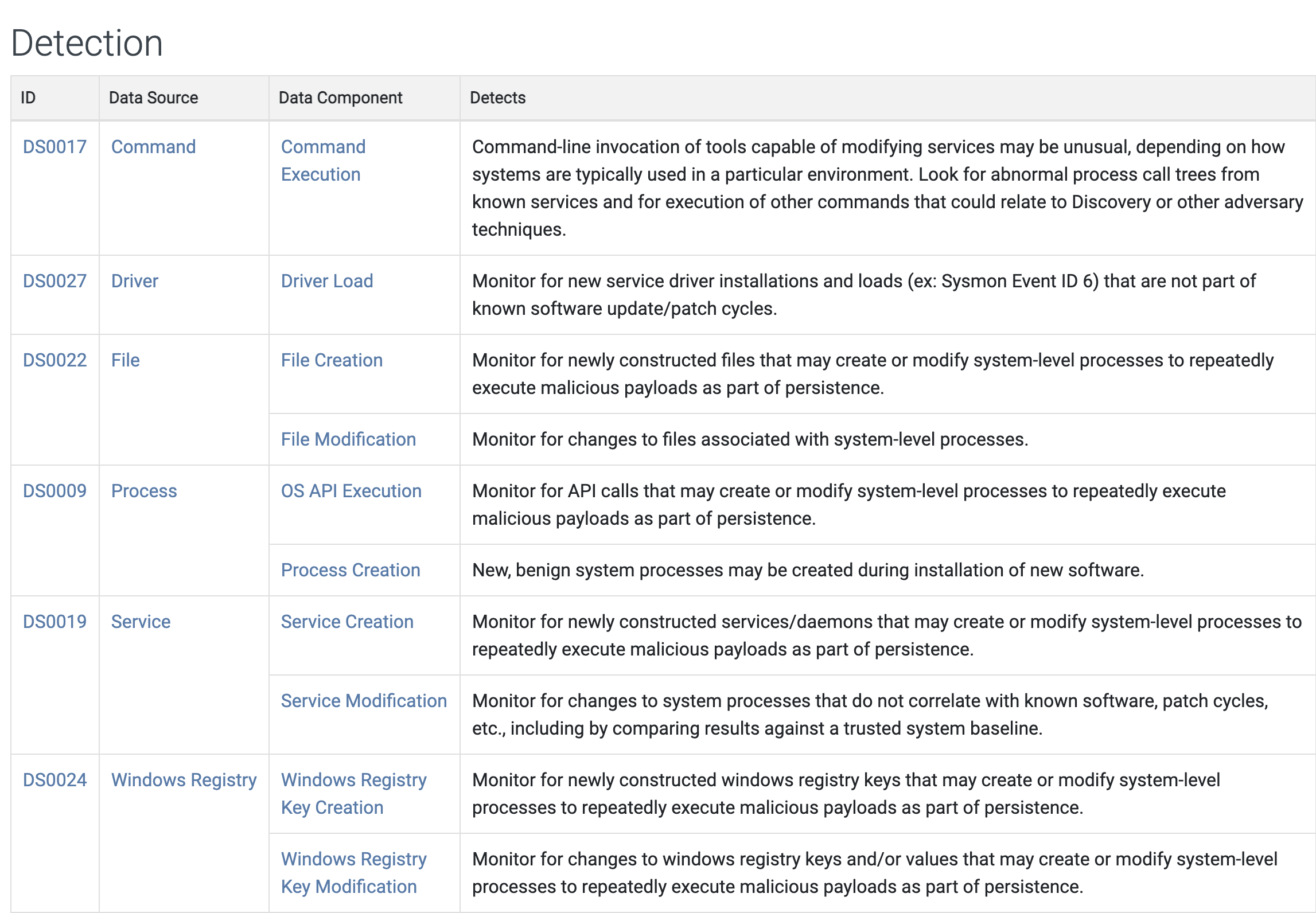Open the Driver Load component link
The height and width of the screenshot is (913, 1316).
[x=326, y=281]
